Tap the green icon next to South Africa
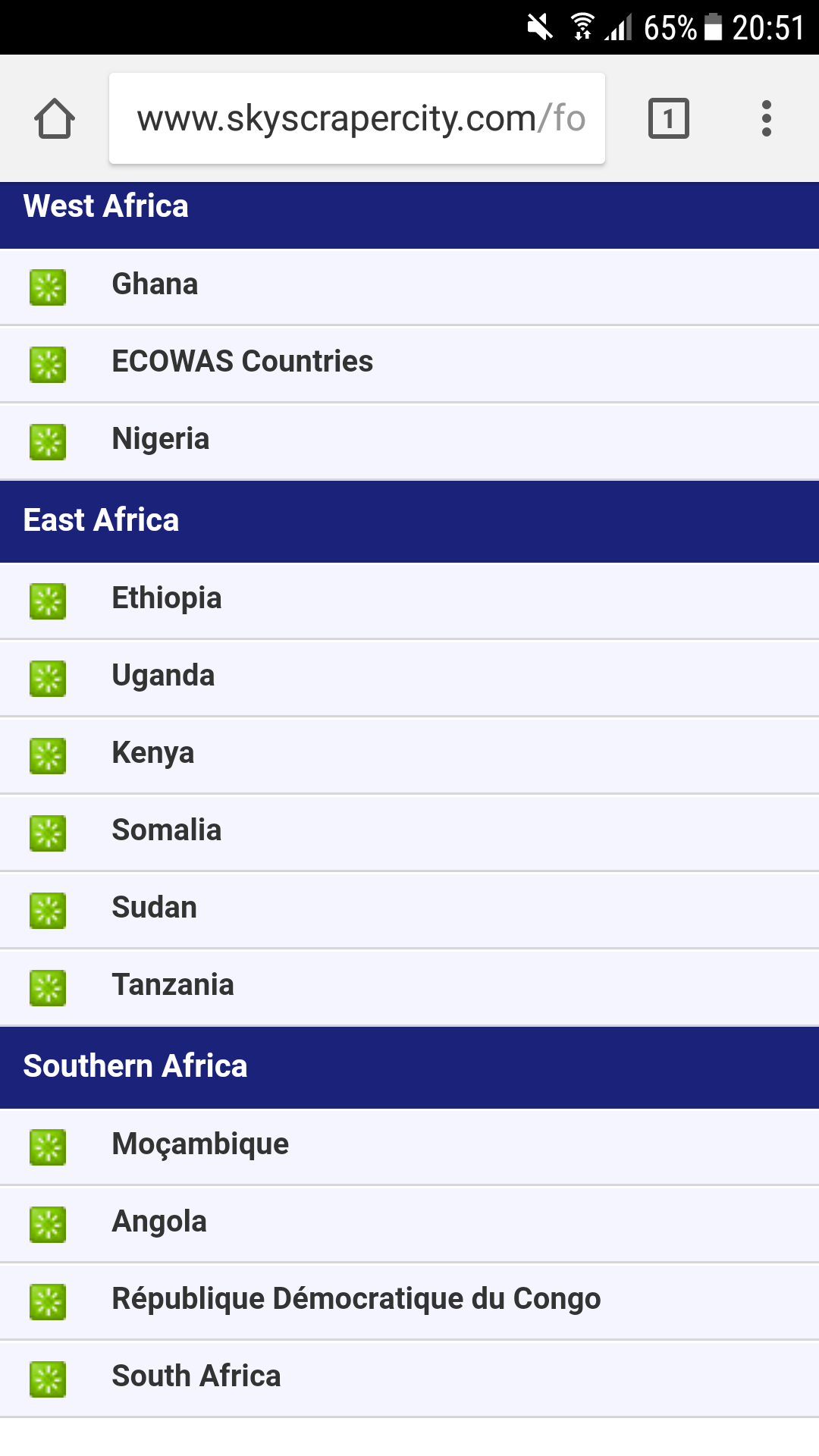 coord(48,1379)
